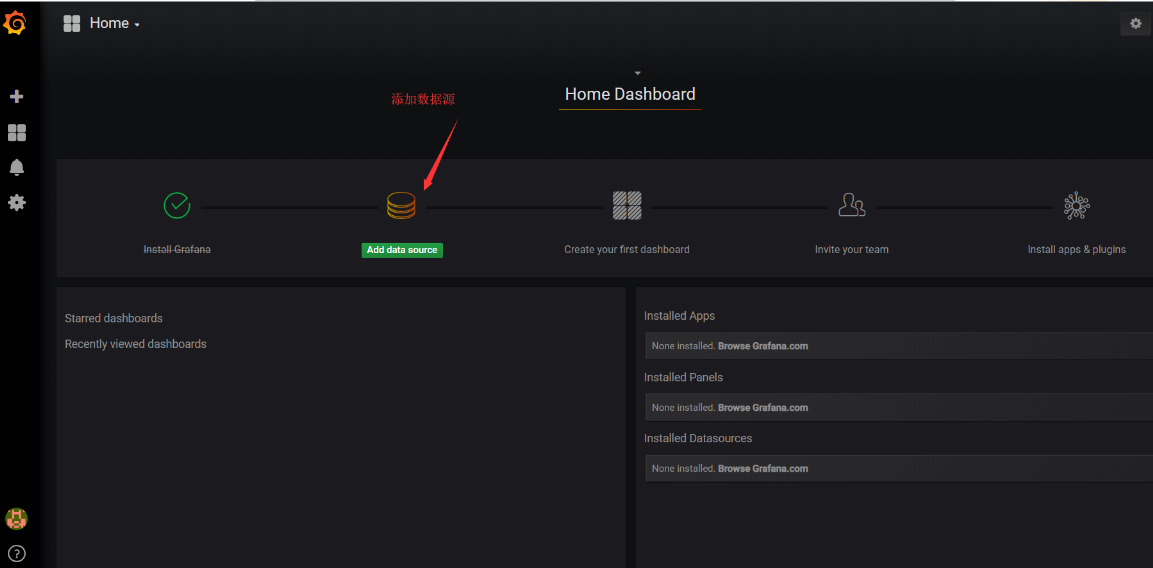Viewport: 1153px width, 568px height.
Task: Click Browse Grafana.com under Installed Apps
Action: [x=763, y=346]
